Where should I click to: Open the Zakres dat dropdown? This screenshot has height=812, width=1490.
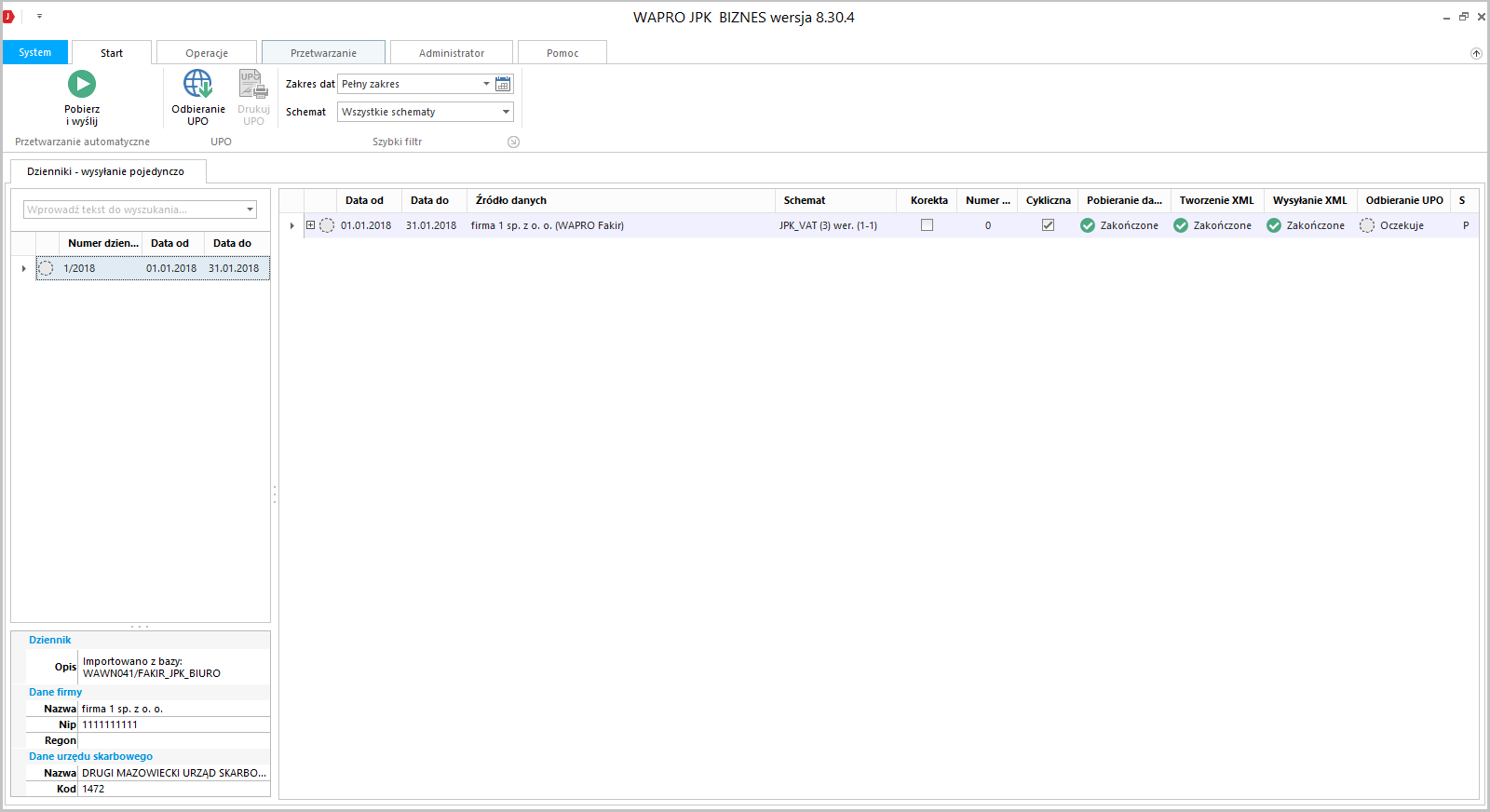point(486,84)
